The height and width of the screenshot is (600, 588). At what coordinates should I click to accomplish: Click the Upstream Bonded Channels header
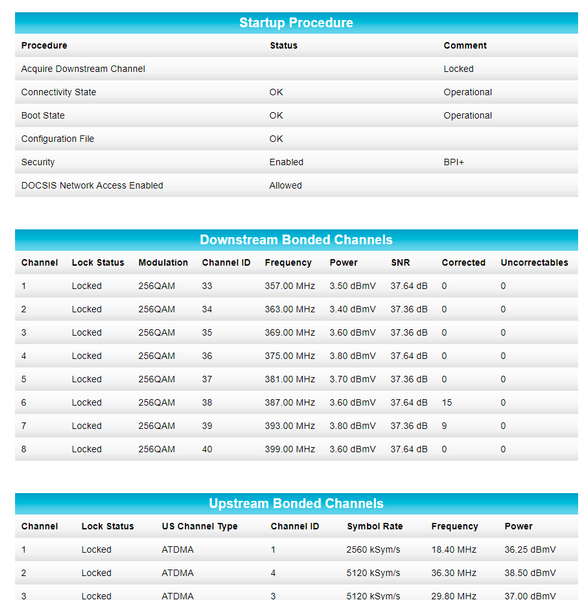point(296,503)
